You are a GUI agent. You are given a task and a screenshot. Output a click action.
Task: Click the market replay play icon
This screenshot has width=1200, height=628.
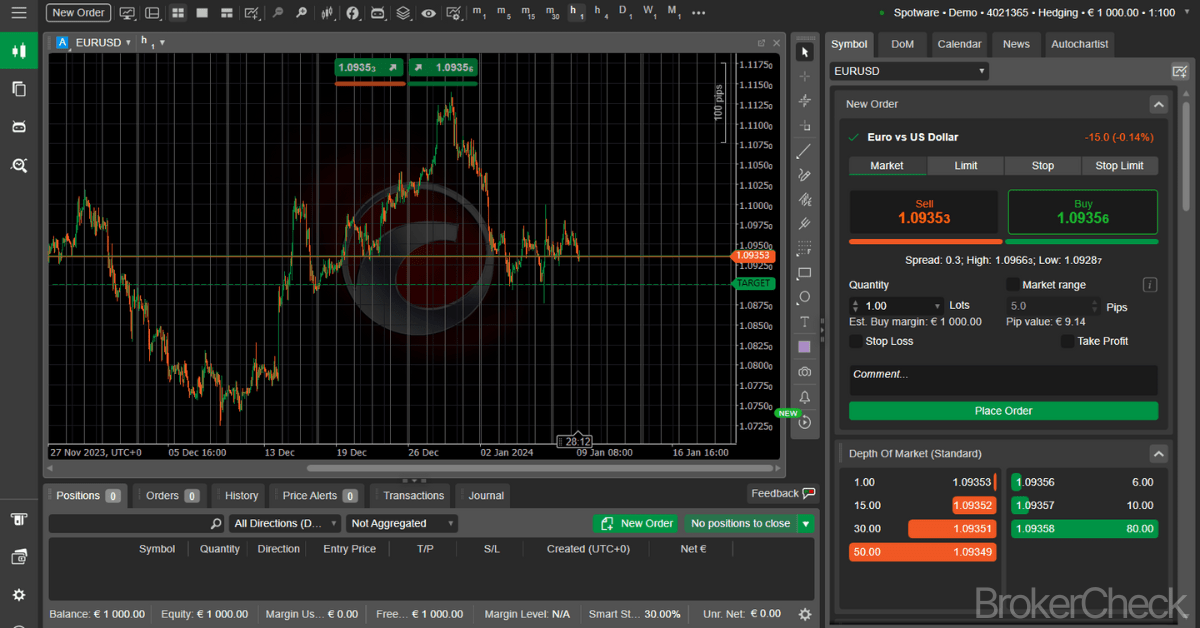(804, 423)
